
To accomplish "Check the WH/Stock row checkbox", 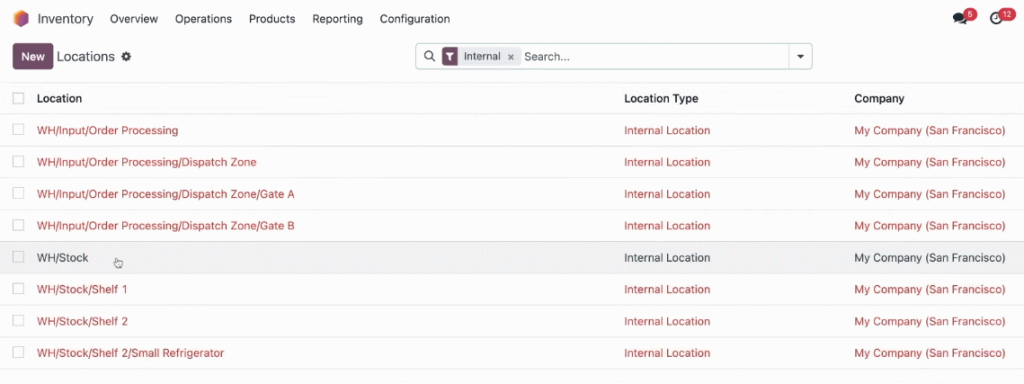I will 18,257.
